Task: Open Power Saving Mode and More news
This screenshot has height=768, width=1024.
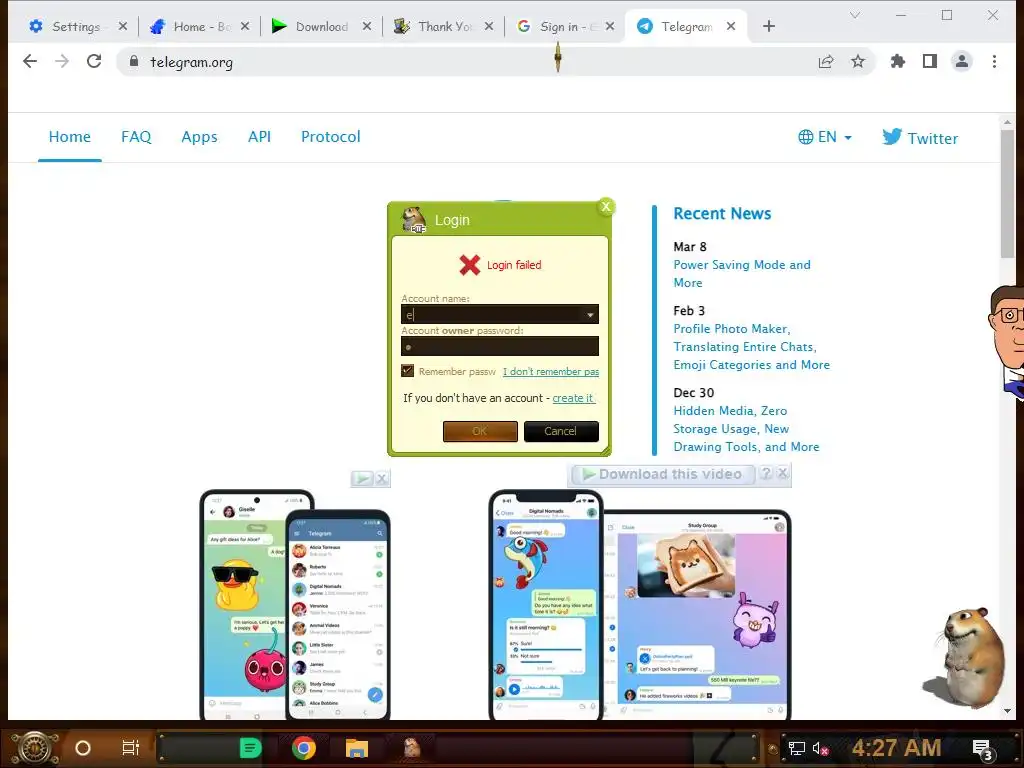Action: tap(742, 274)
